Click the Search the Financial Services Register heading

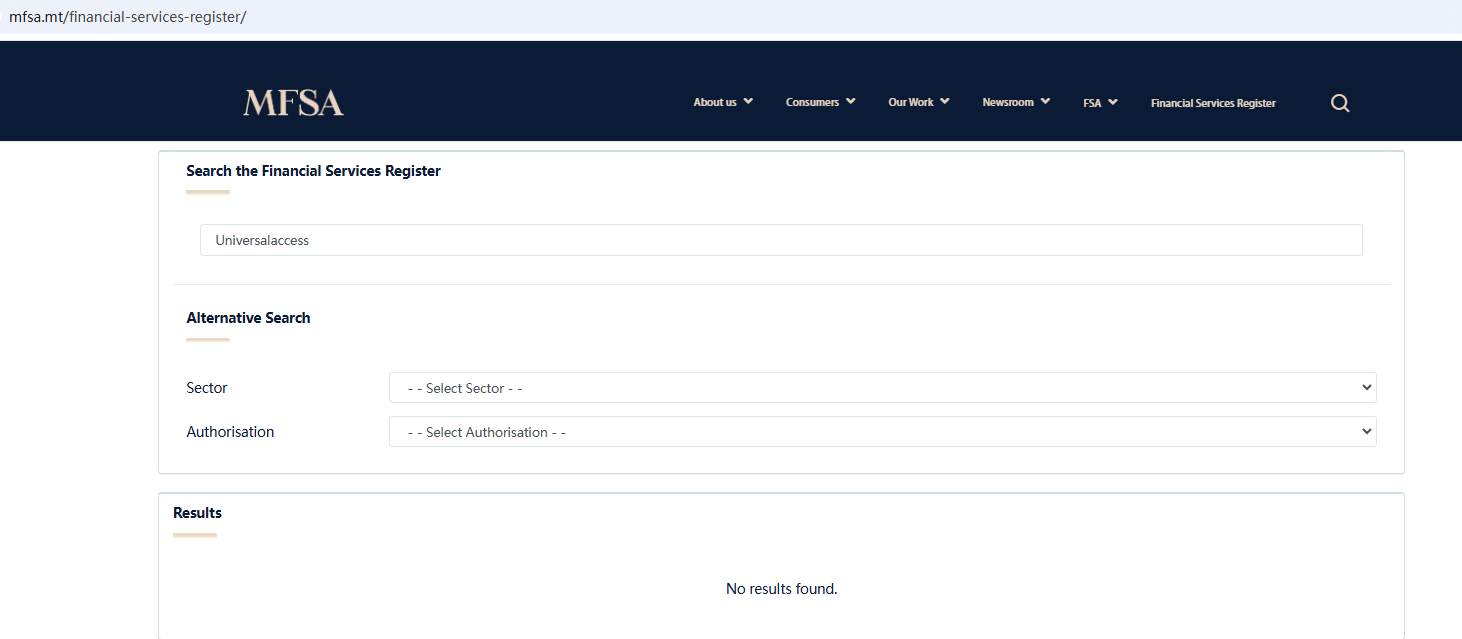(x=313, y=171)
